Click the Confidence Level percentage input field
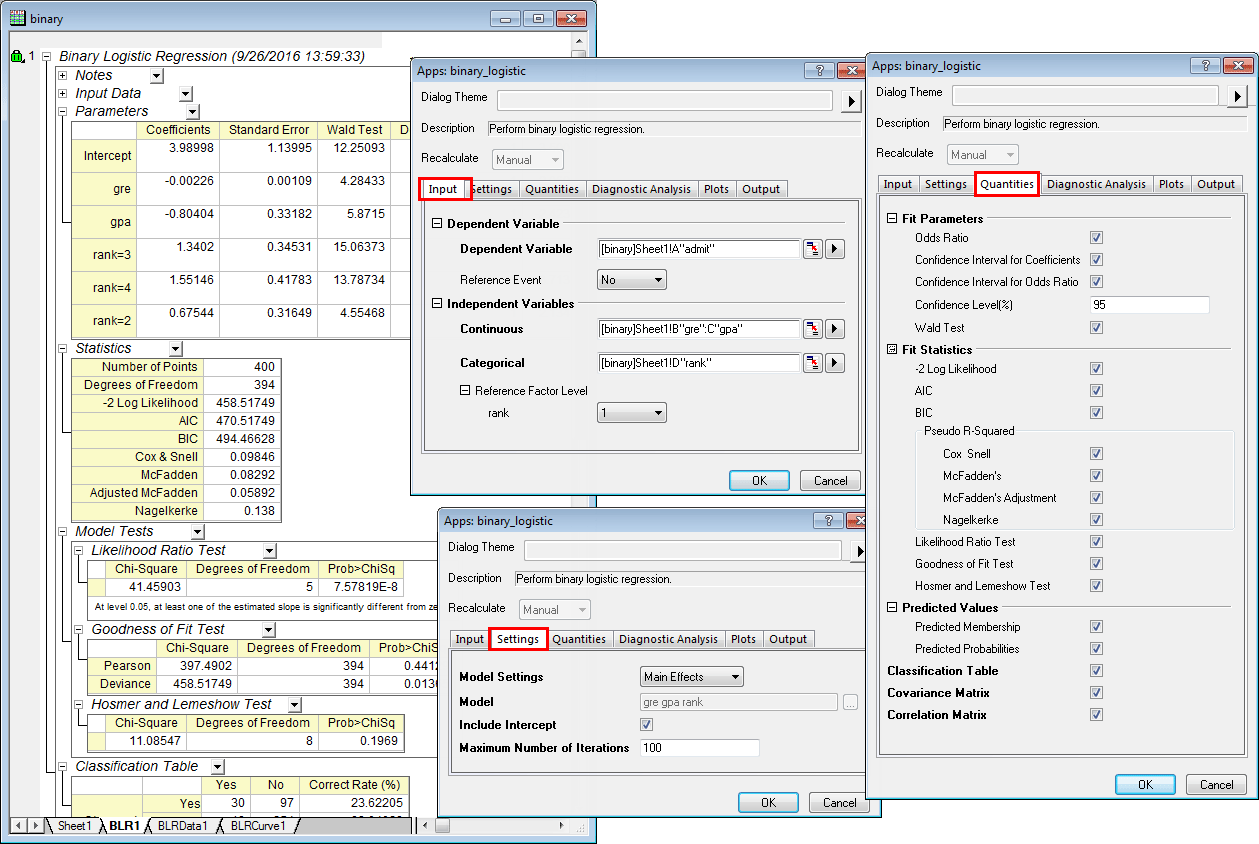Screen dimensions: 1259x844 point(1149,304)
